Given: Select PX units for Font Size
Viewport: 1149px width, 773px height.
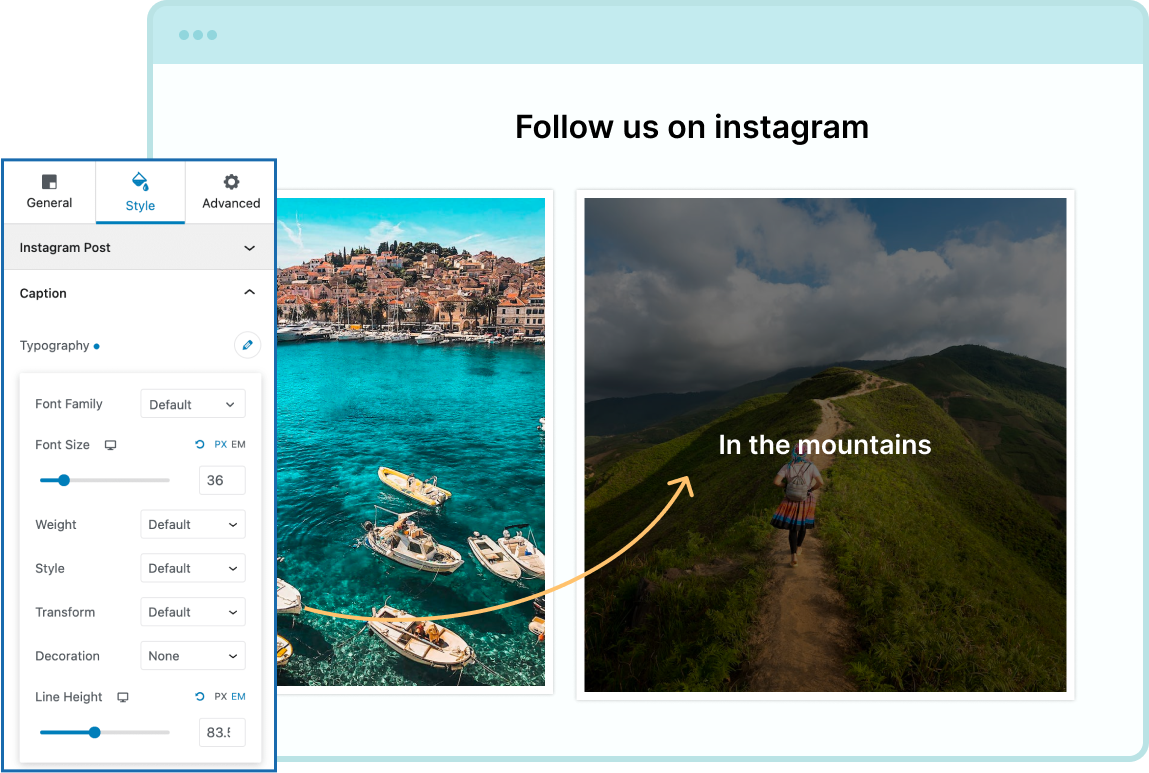Looking at the screenshot, I should [x=220, y=444].
